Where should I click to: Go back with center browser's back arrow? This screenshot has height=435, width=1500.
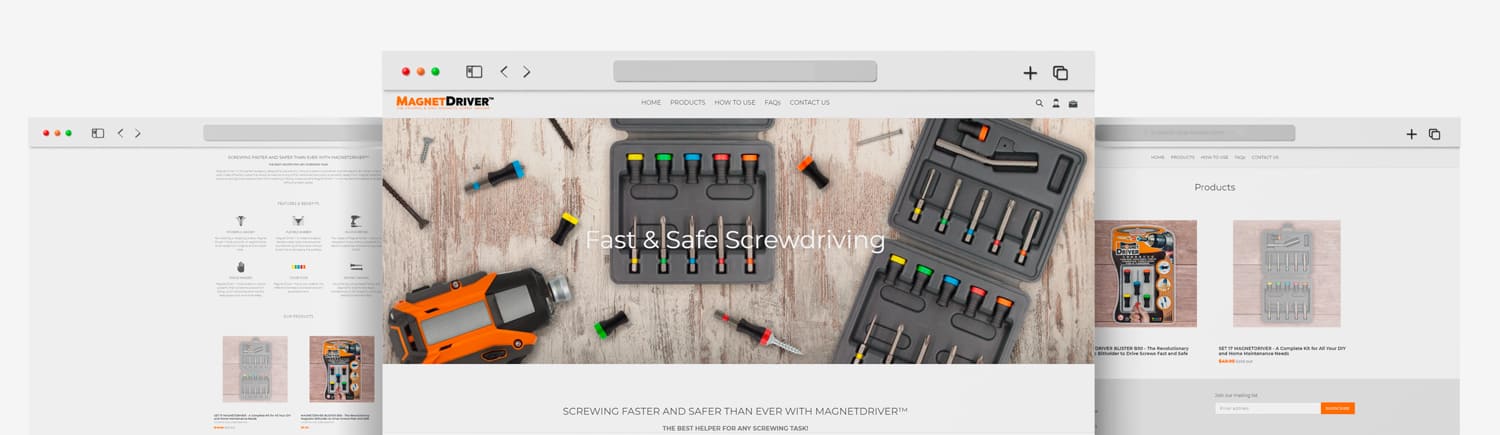point(504,72)
